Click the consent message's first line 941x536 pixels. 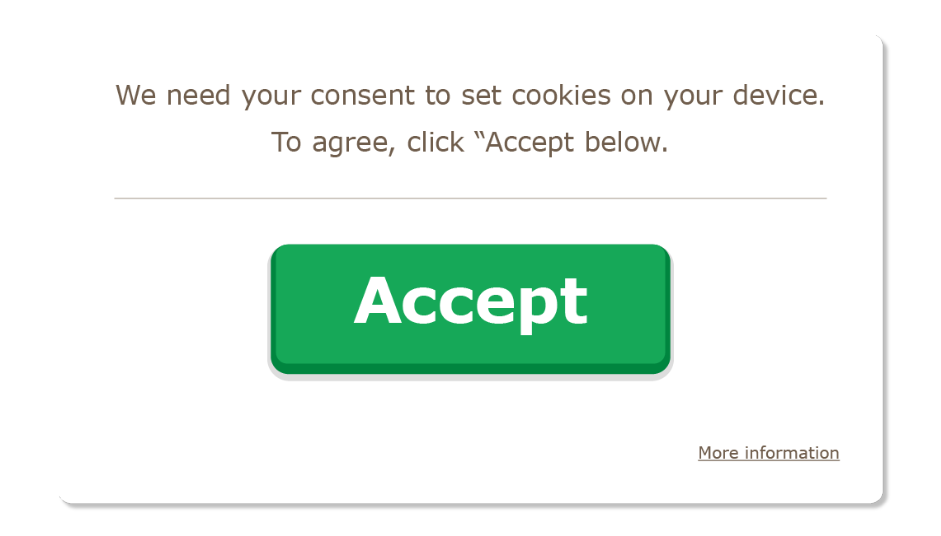coord(470,96)
